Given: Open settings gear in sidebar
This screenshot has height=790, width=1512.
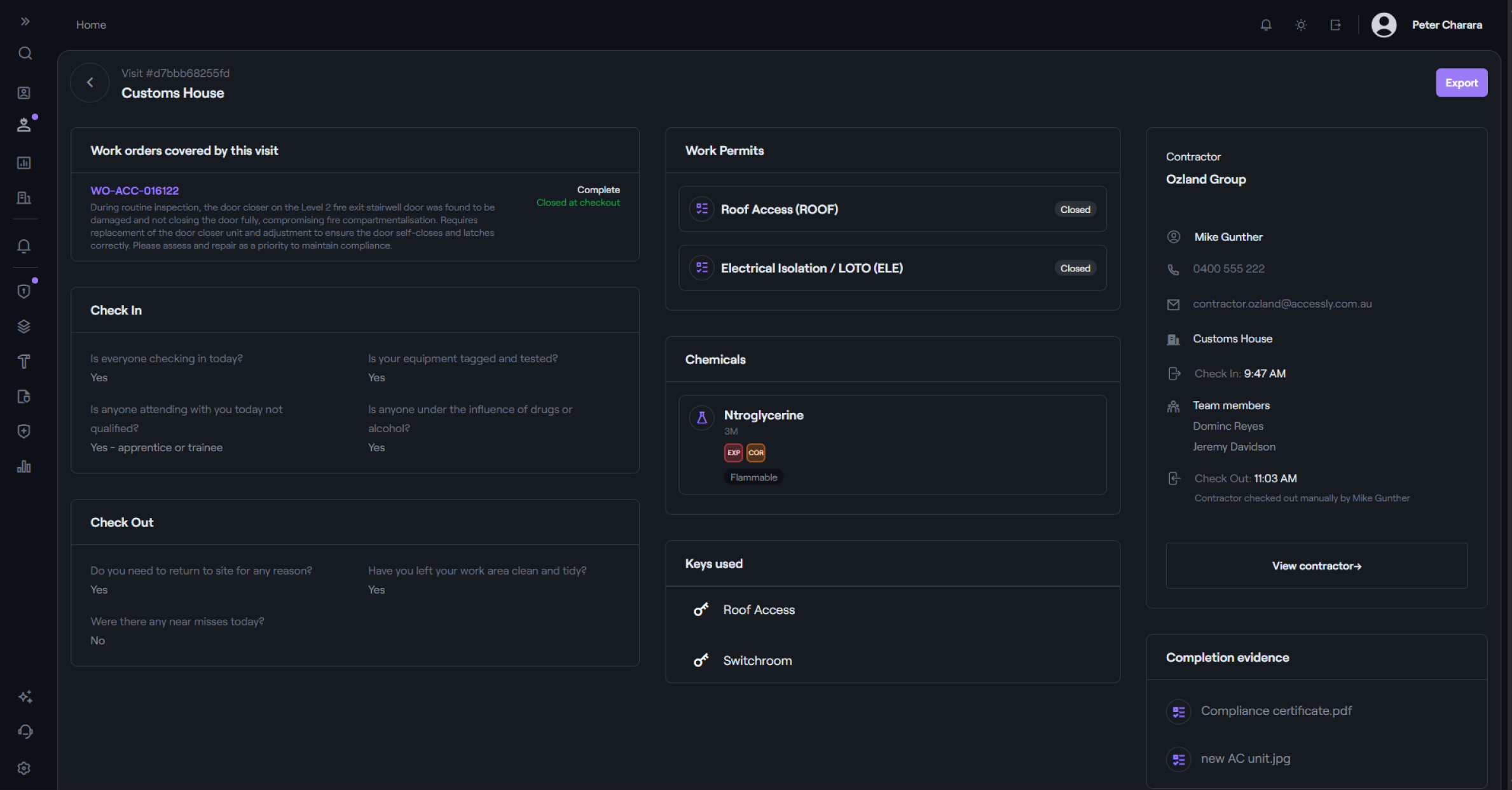Looking at the screenshot, I should [24, 768].
